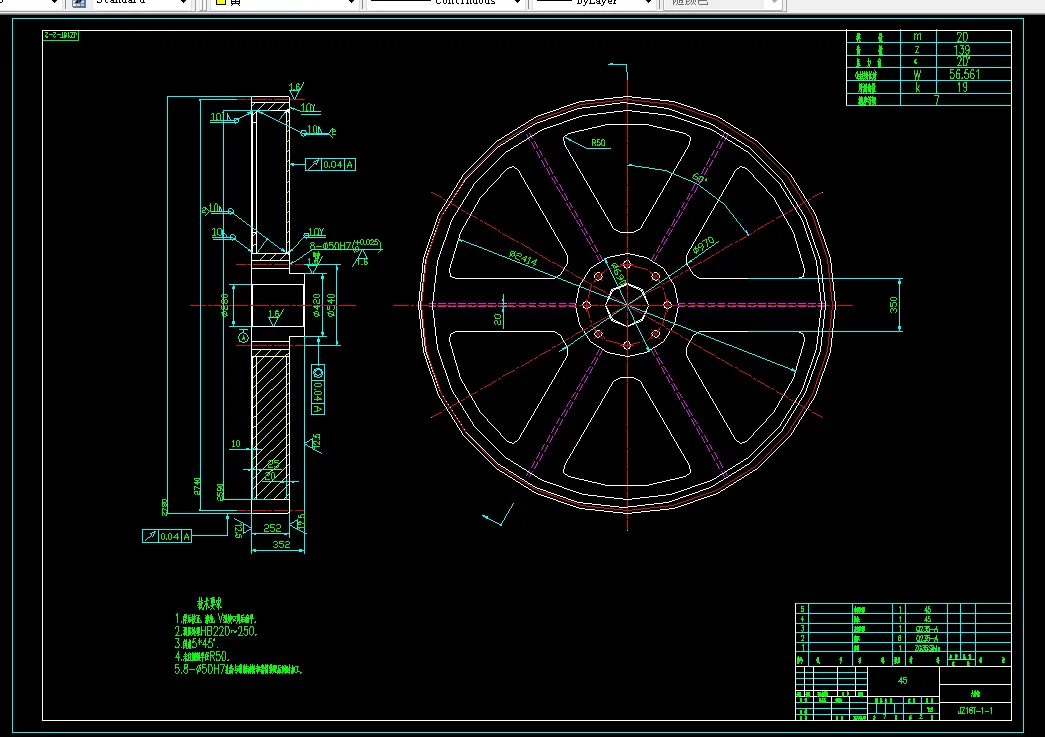Expand the ByLayer lineweight dropdown
The height and width of the screenshot is (737, 1045).
645,3
